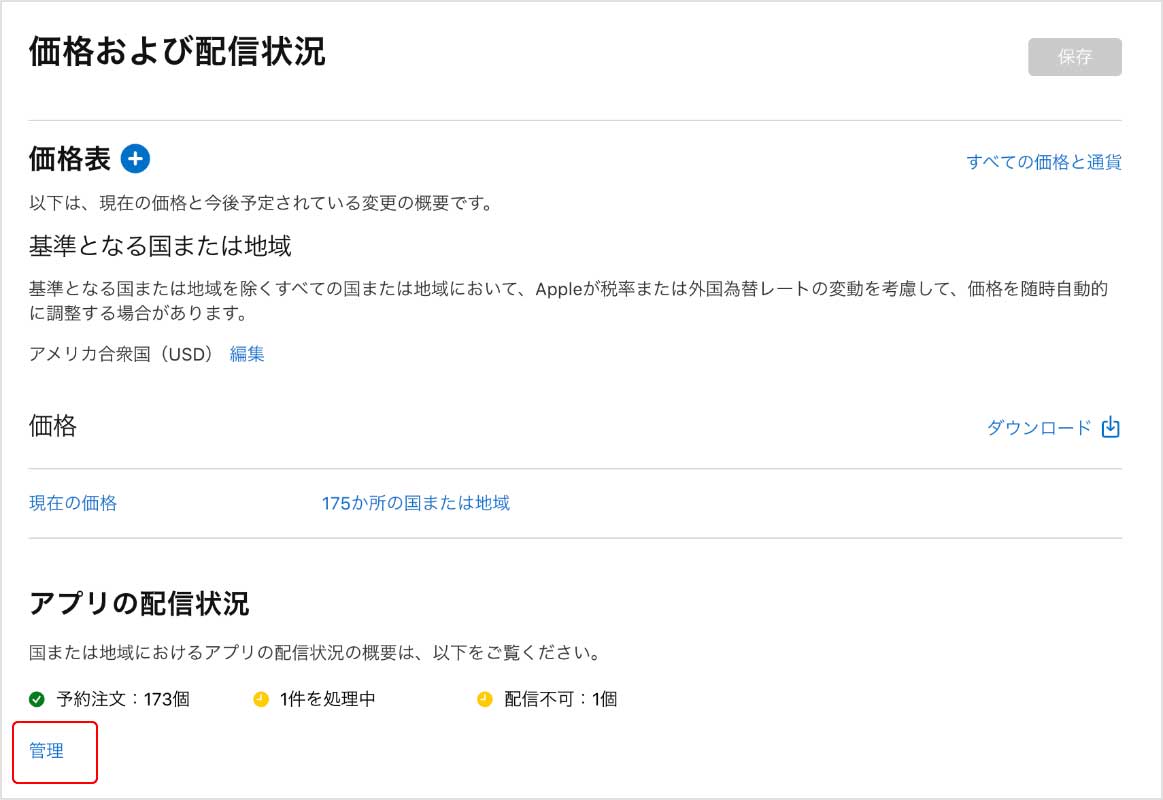Click the ダウンロード link text
The height and width of the screenshot is (800, 1163).
(x=1039, y=428)
